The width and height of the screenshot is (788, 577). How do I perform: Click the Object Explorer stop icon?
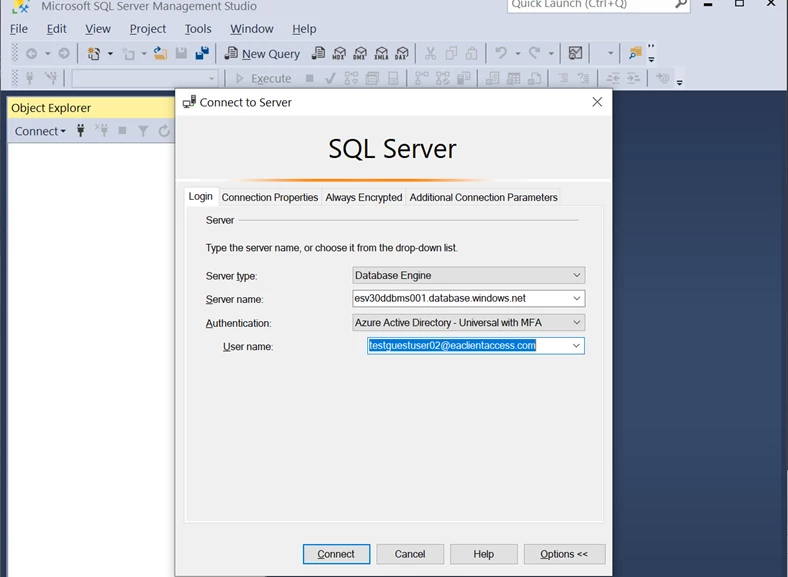click(x=122, y=131)
